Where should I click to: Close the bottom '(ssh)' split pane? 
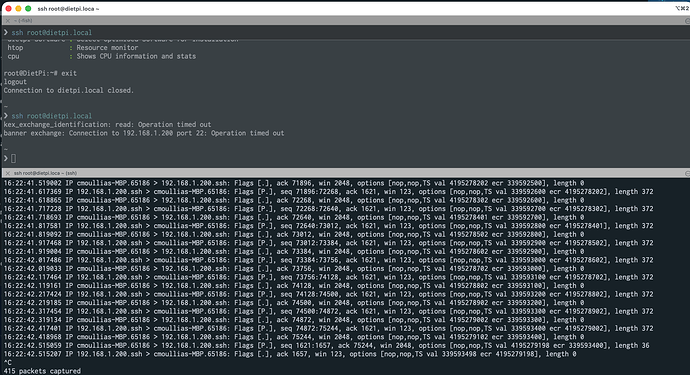point(7,173)
